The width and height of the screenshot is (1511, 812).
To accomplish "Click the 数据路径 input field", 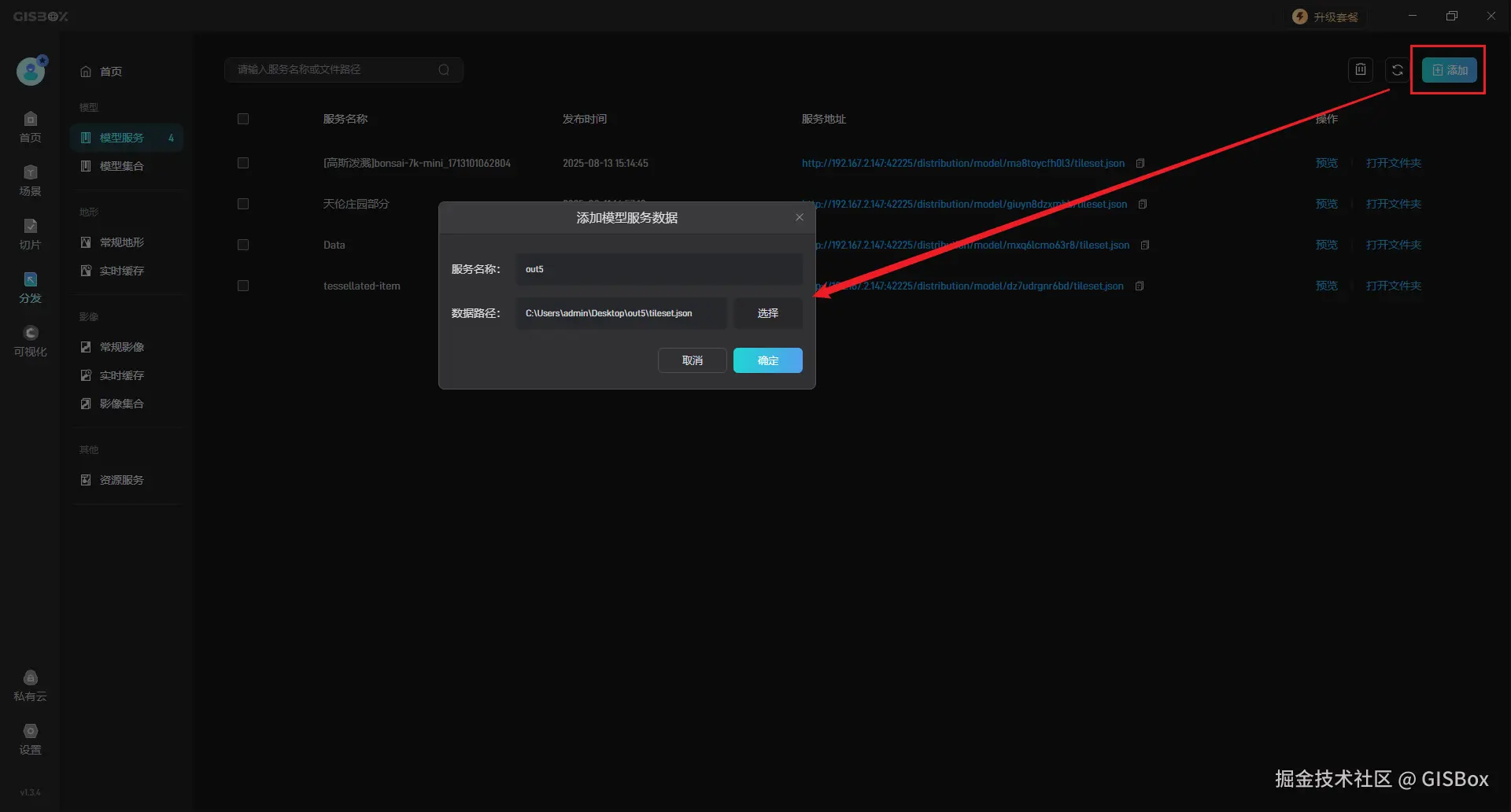I will 622,313.
